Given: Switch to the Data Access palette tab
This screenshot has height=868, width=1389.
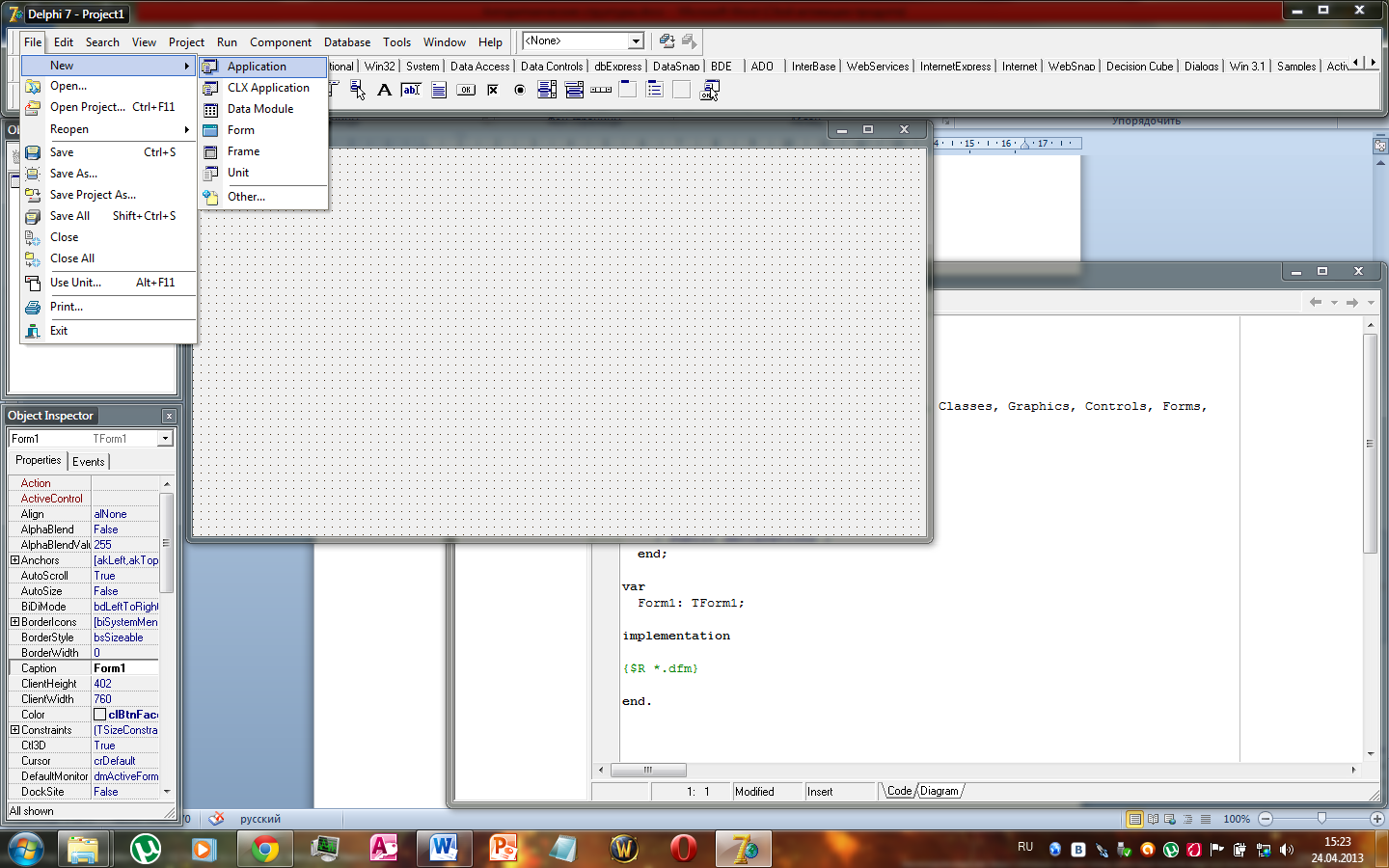Looking at the screenshot, I should [x=479, y=67].
